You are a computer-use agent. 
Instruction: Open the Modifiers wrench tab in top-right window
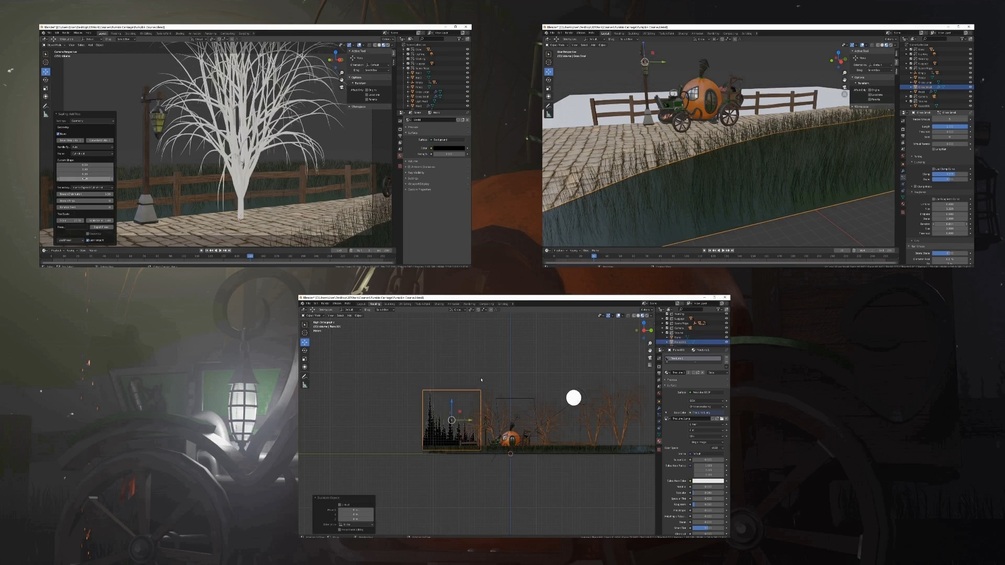(902, 171)
